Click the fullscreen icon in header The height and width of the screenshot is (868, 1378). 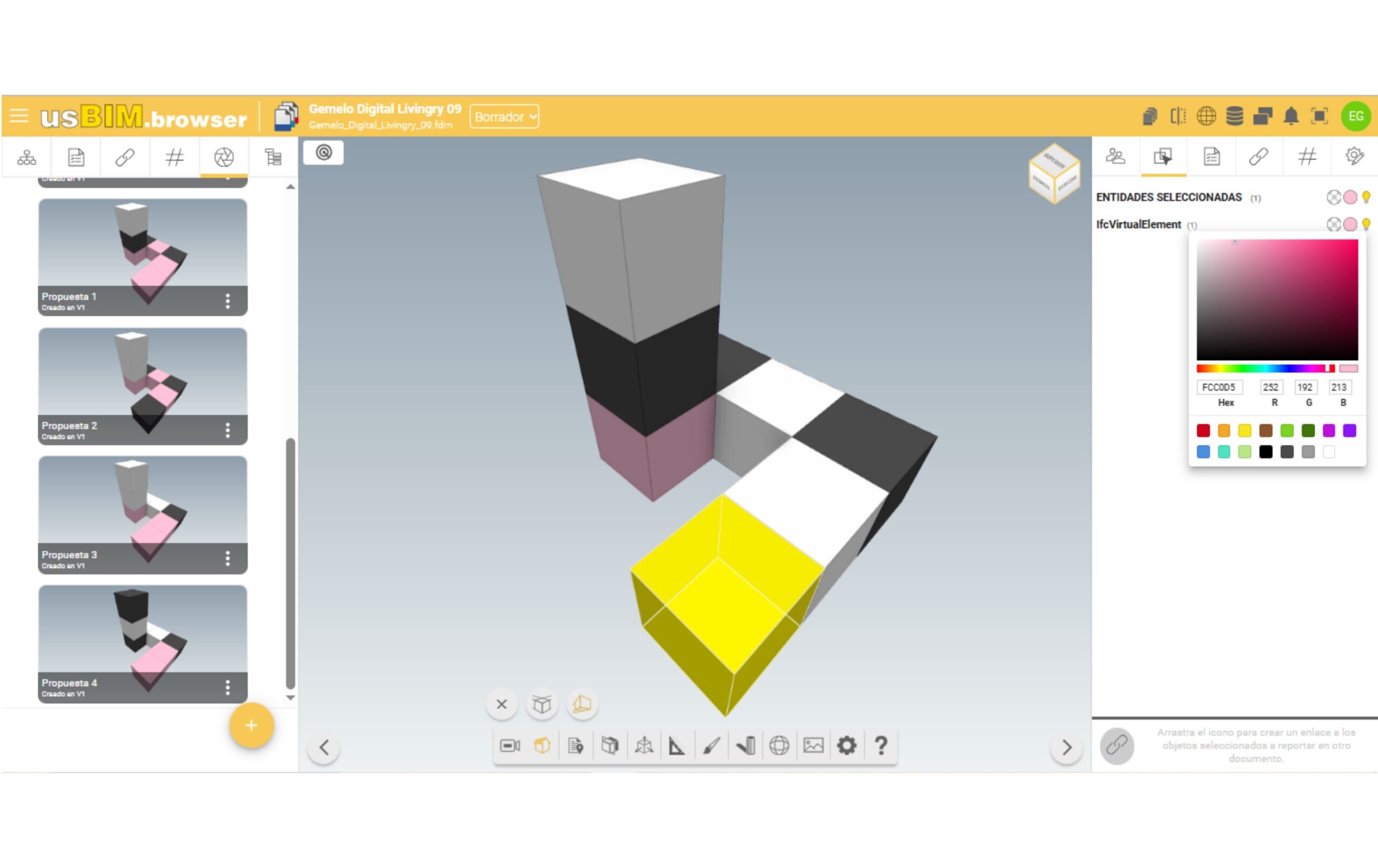point(1320,117)
